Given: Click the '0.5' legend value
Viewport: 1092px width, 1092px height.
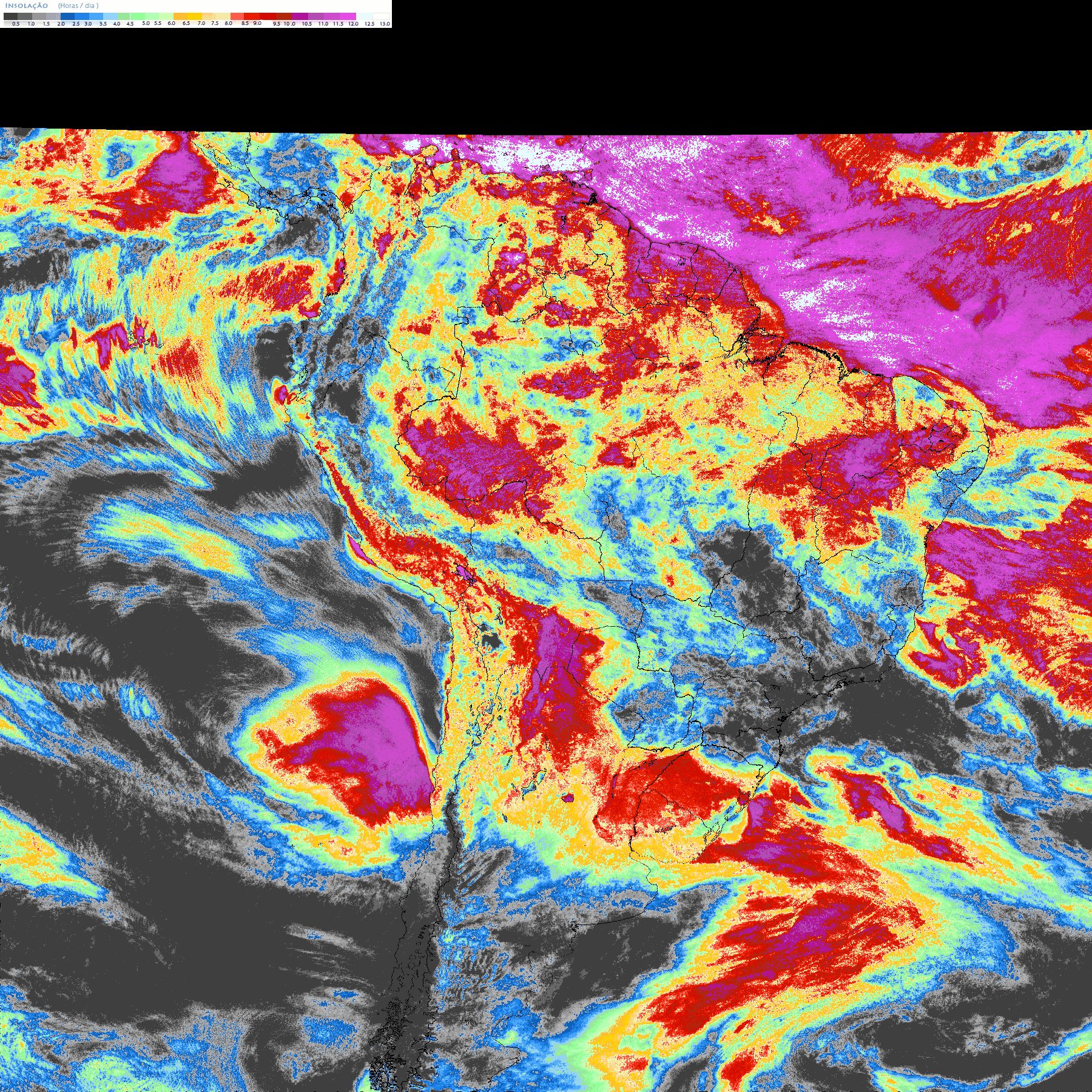Looking at the screenshot, I should click(16, 24).
